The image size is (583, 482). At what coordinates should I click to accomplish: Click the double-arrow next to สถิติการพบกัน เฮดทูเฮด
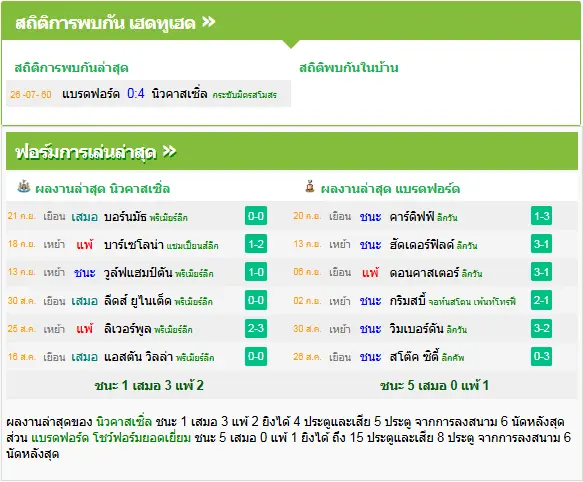point(209,22)
